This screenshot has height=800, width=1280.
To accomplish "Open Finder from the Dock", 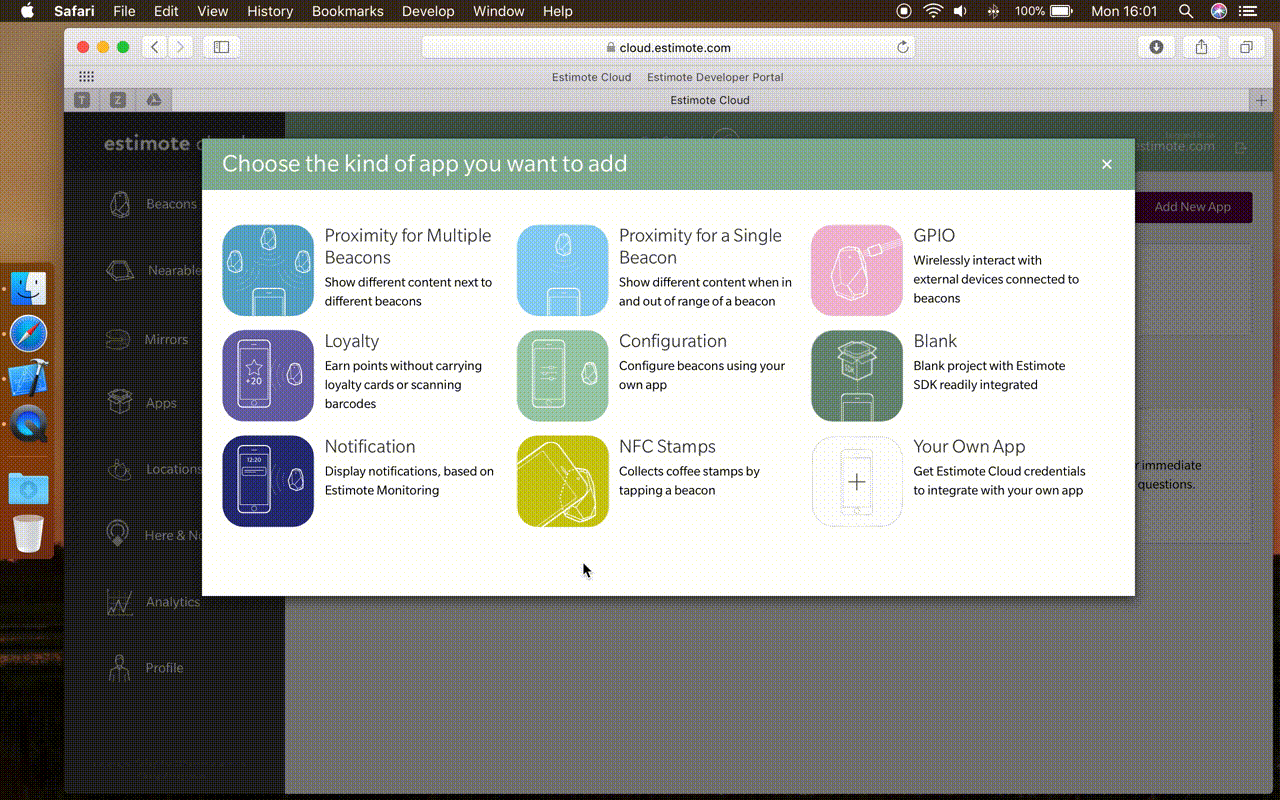I will click(28, 288).
